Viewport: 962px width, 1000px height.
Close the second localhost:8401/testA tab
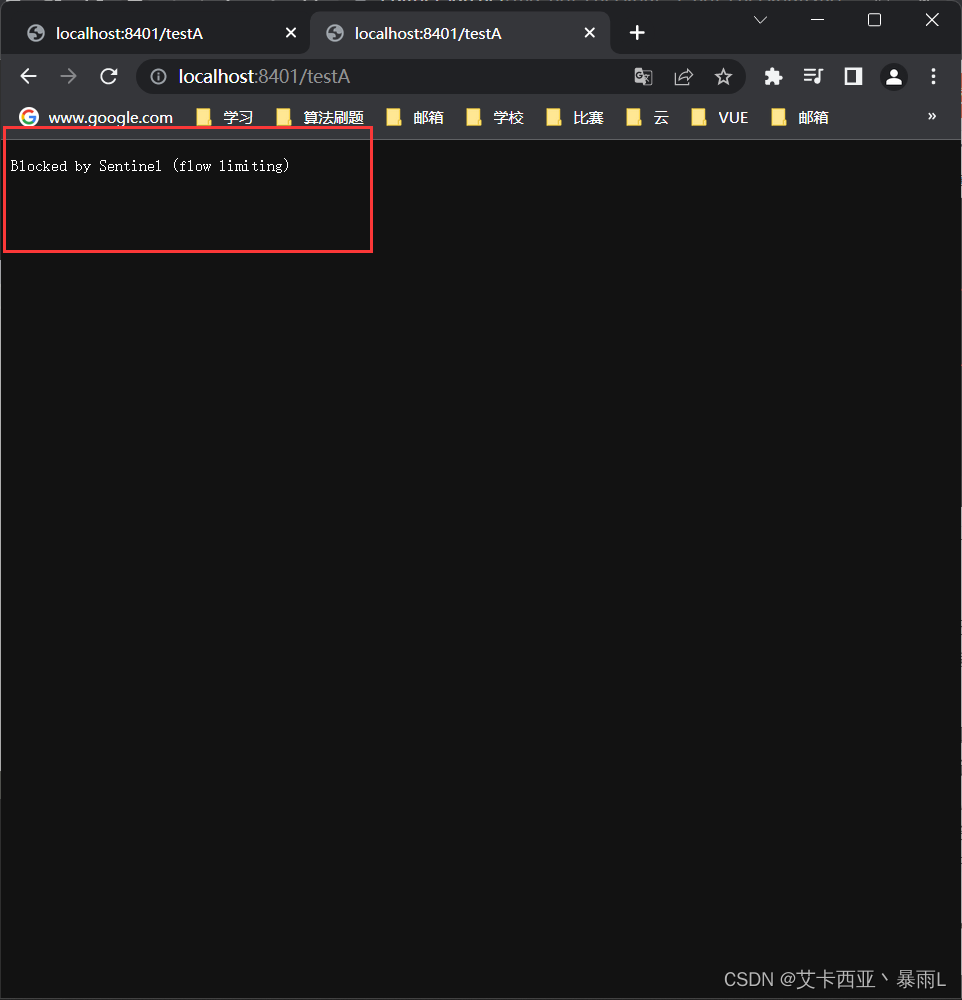[x=590, y=33]
